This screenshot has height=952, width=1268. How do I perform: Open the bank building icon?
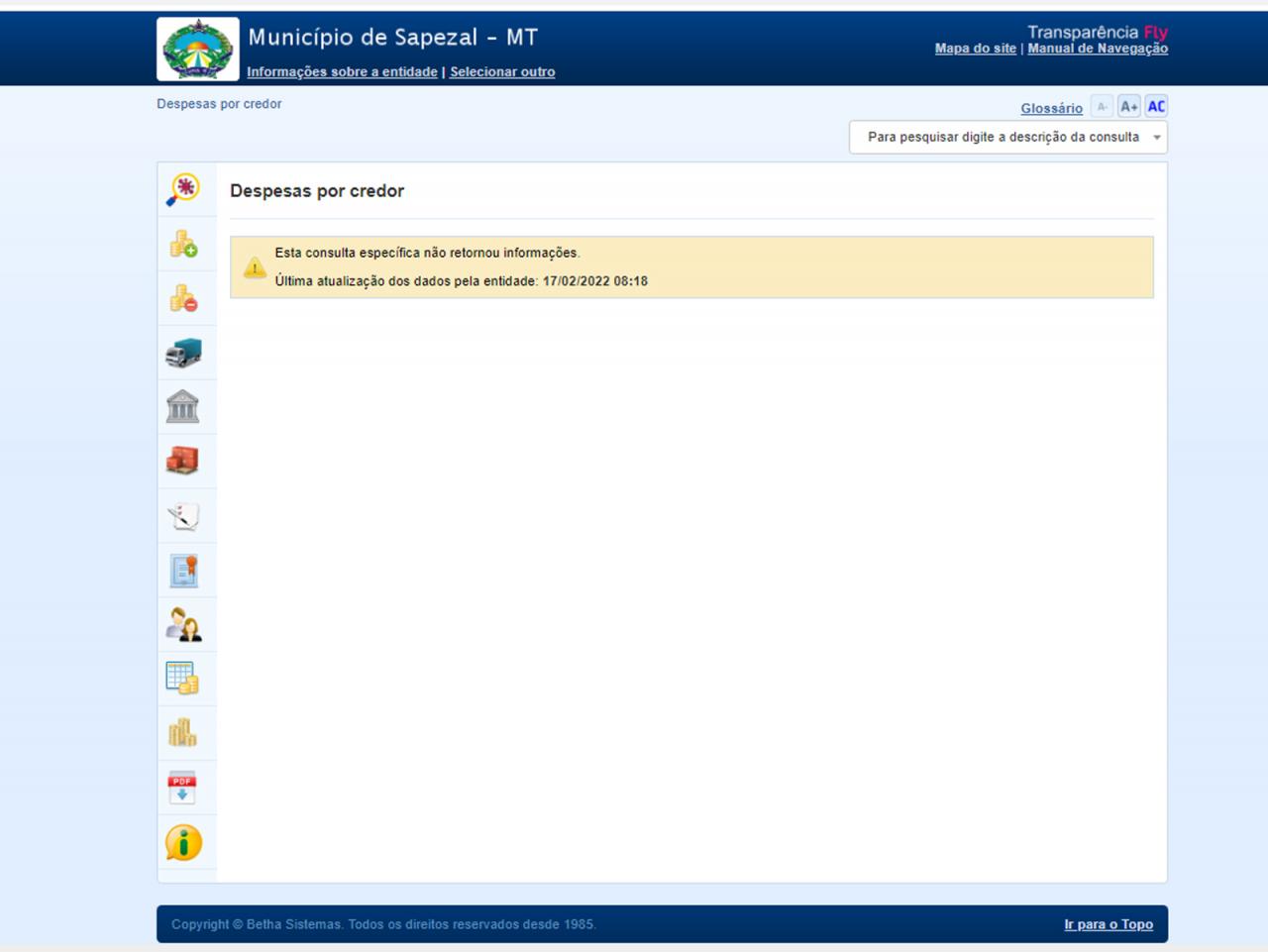(x=183, y=406)
